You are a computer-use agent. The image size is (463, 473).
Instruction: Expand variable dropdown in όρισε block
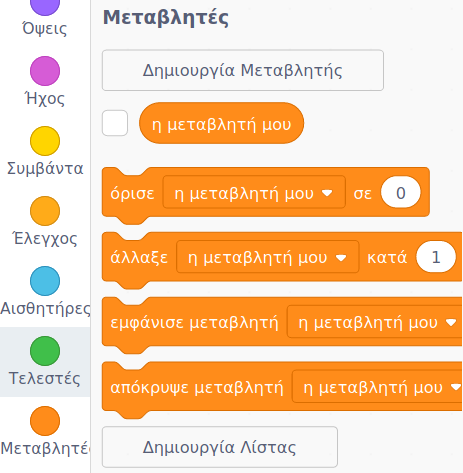pos(254,192)
